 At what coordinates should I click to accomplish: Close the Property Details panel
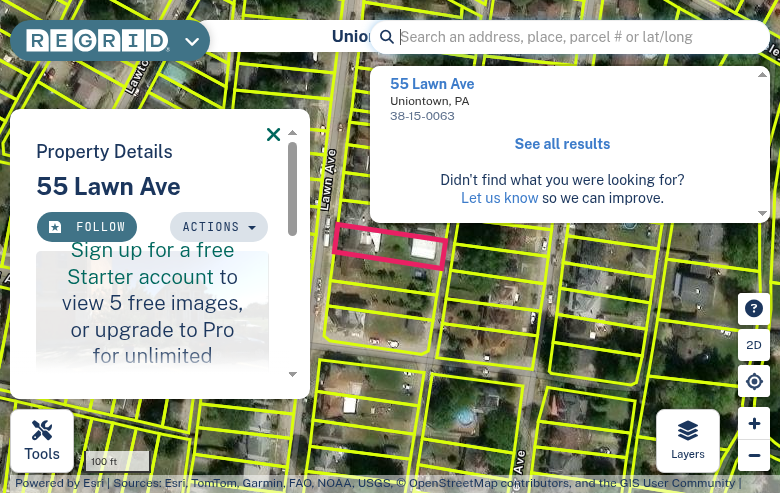point(273,134)
